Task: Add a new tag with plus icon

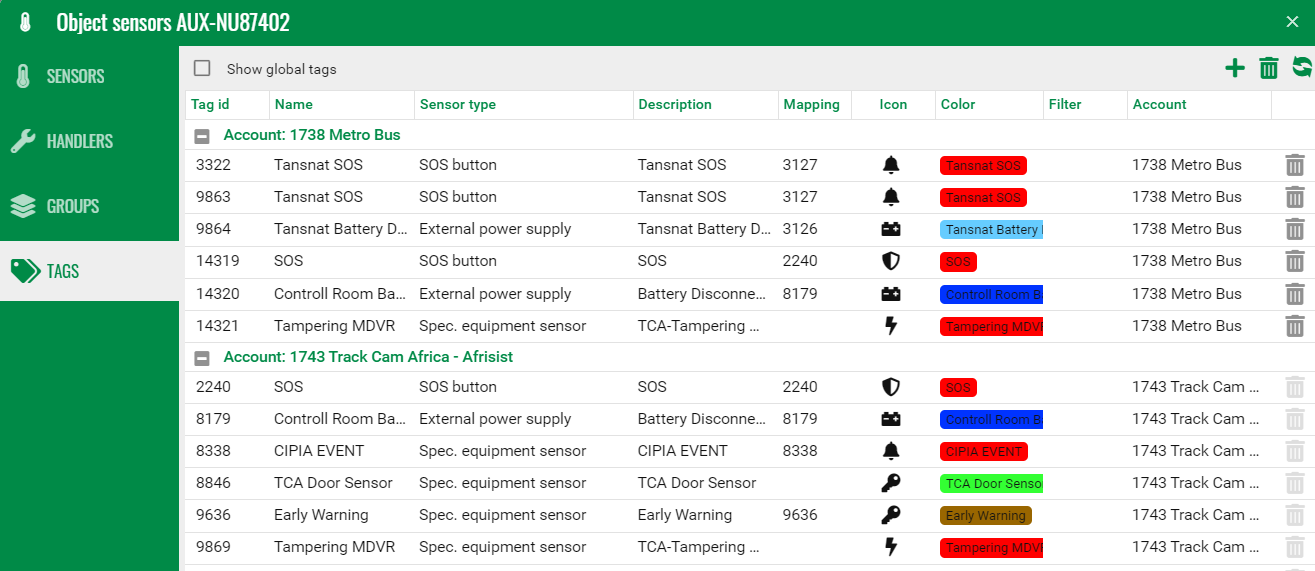Action: click(x=1235, y=68)
